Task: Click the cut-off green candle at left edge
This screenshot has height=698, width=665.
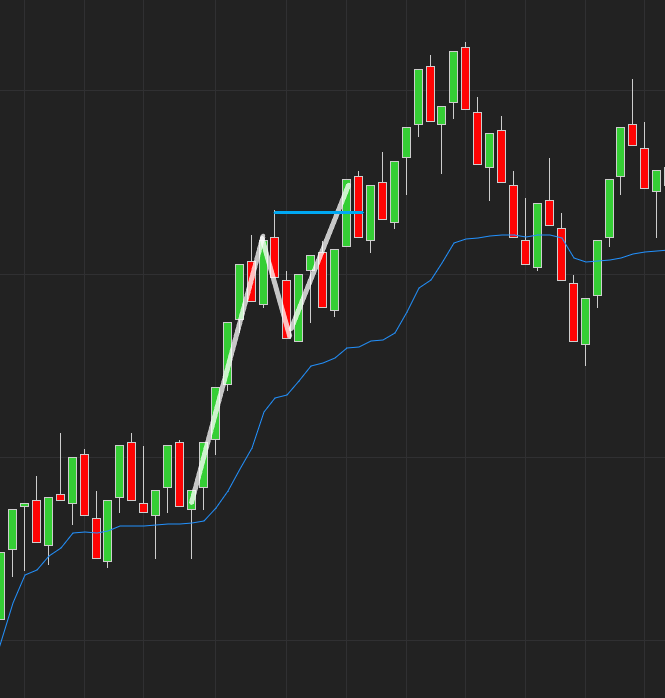Action: point(2,585)
